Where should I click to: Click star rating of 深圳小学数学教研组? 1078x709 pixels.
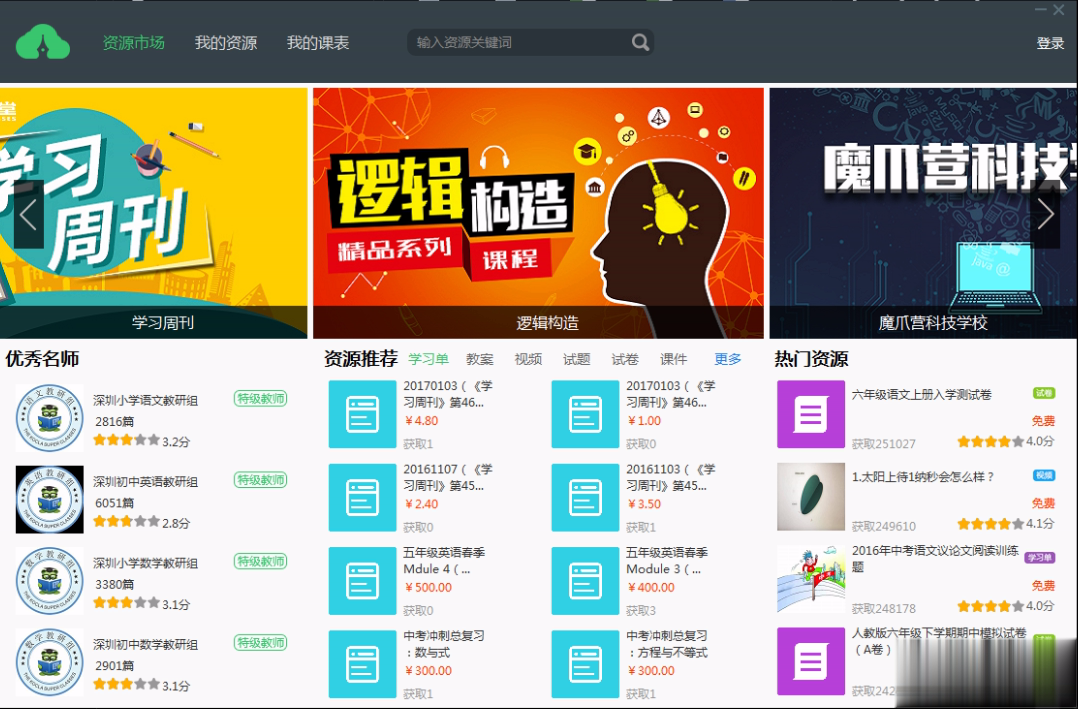coord(126,603)
